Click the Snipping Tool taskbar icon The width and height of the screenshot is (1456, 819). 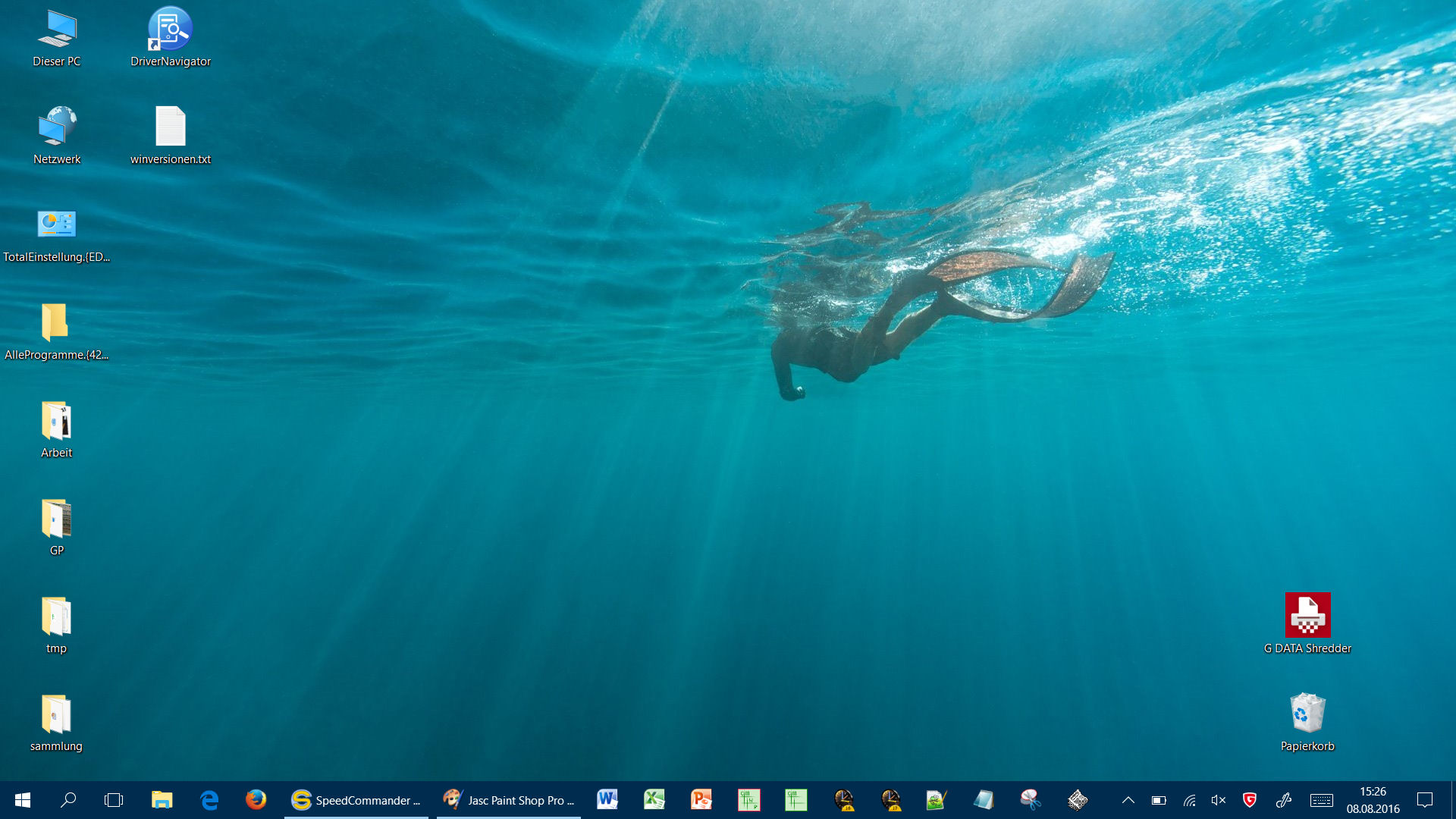tap(1031, 800)
